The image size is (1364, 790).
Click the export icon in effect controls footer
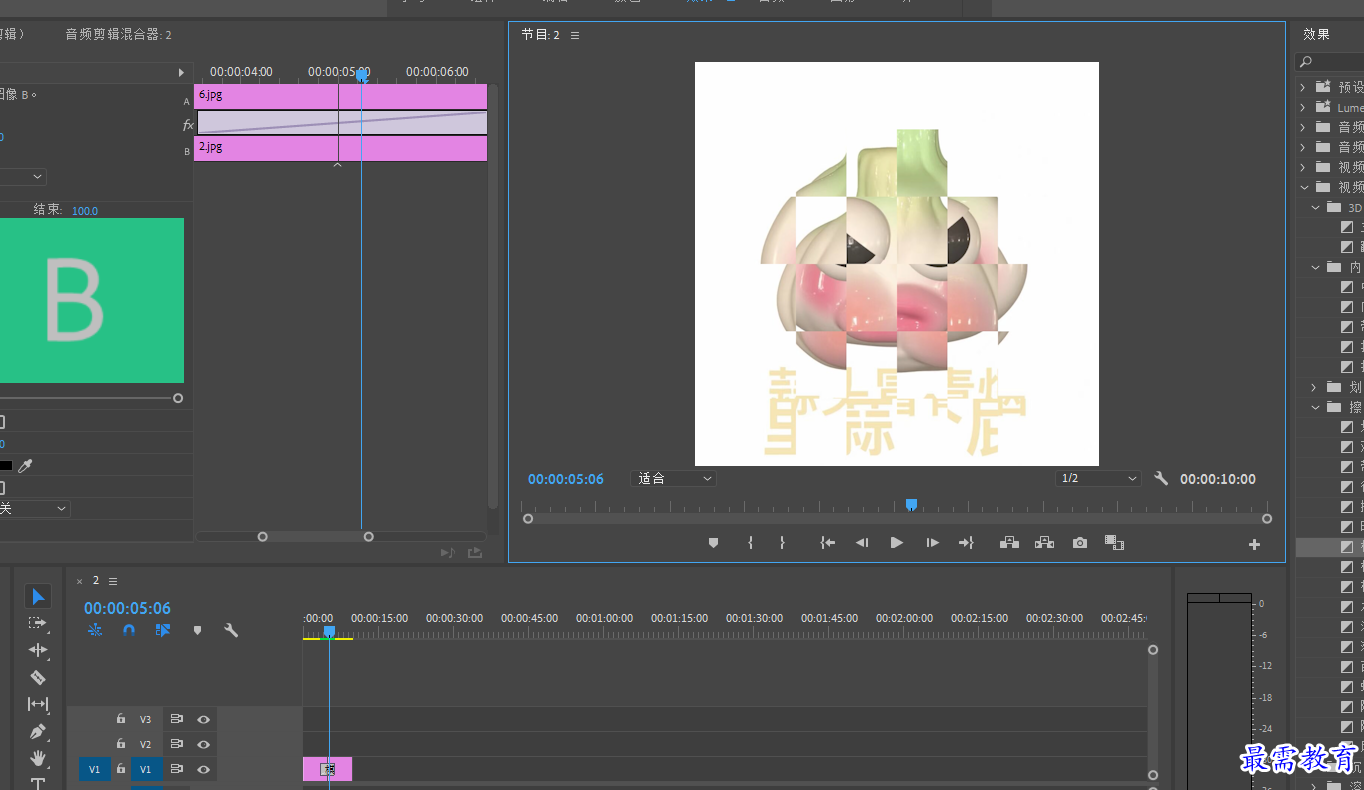pos(475,552)
